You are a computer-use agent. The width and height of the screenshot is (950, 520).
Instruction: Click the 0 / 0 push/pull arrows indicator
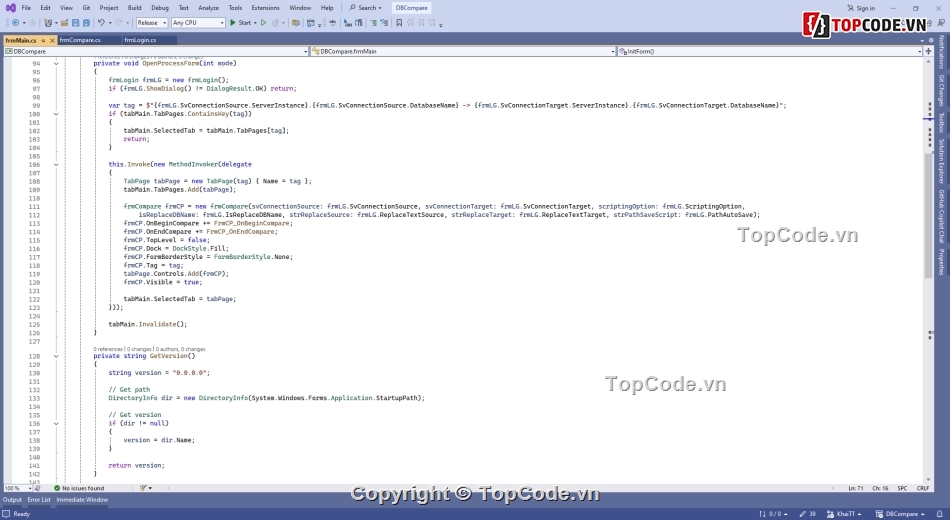click(x=773, y=514)
